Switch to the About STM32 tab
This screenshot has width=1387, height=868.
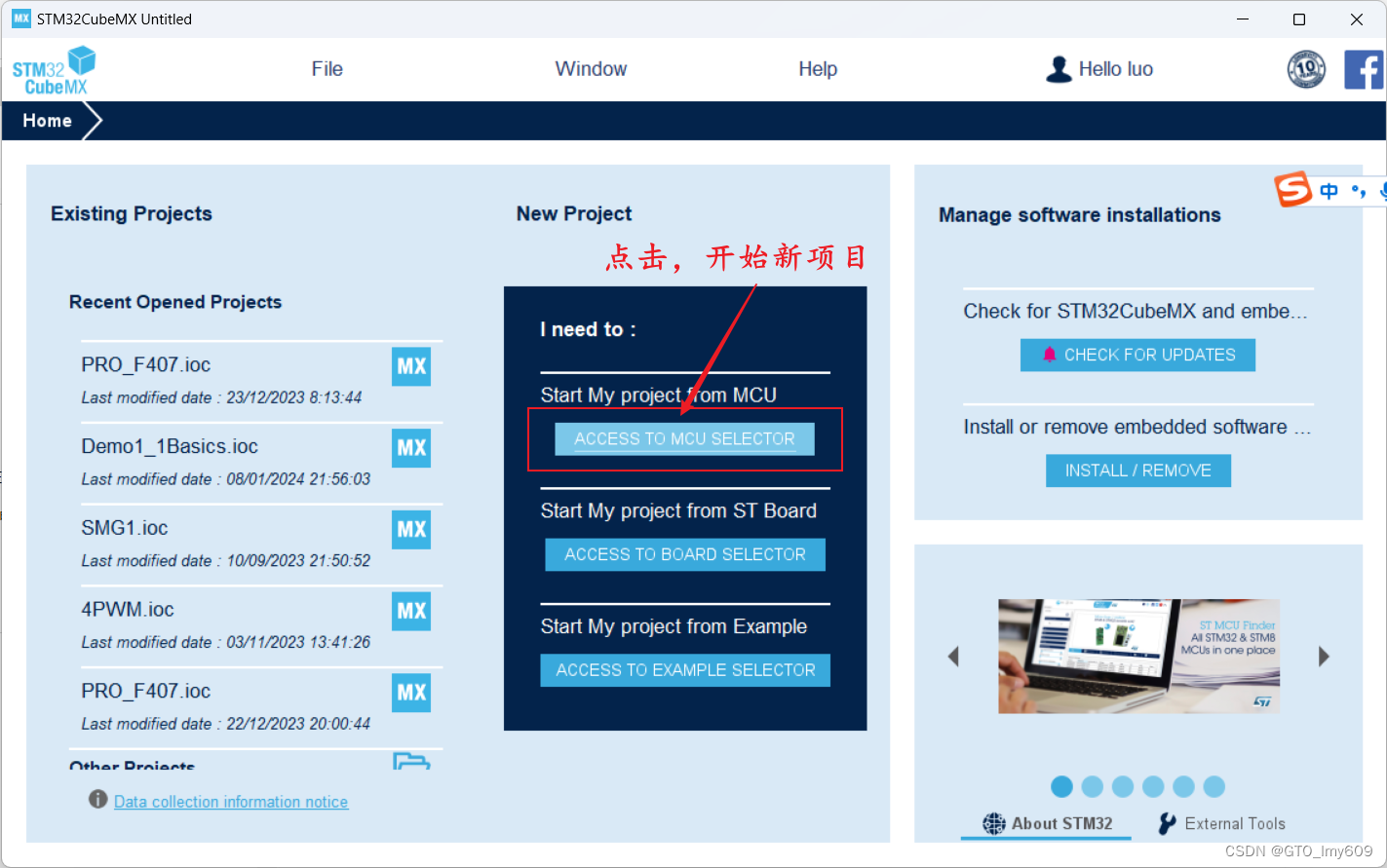pos(1047,823)
